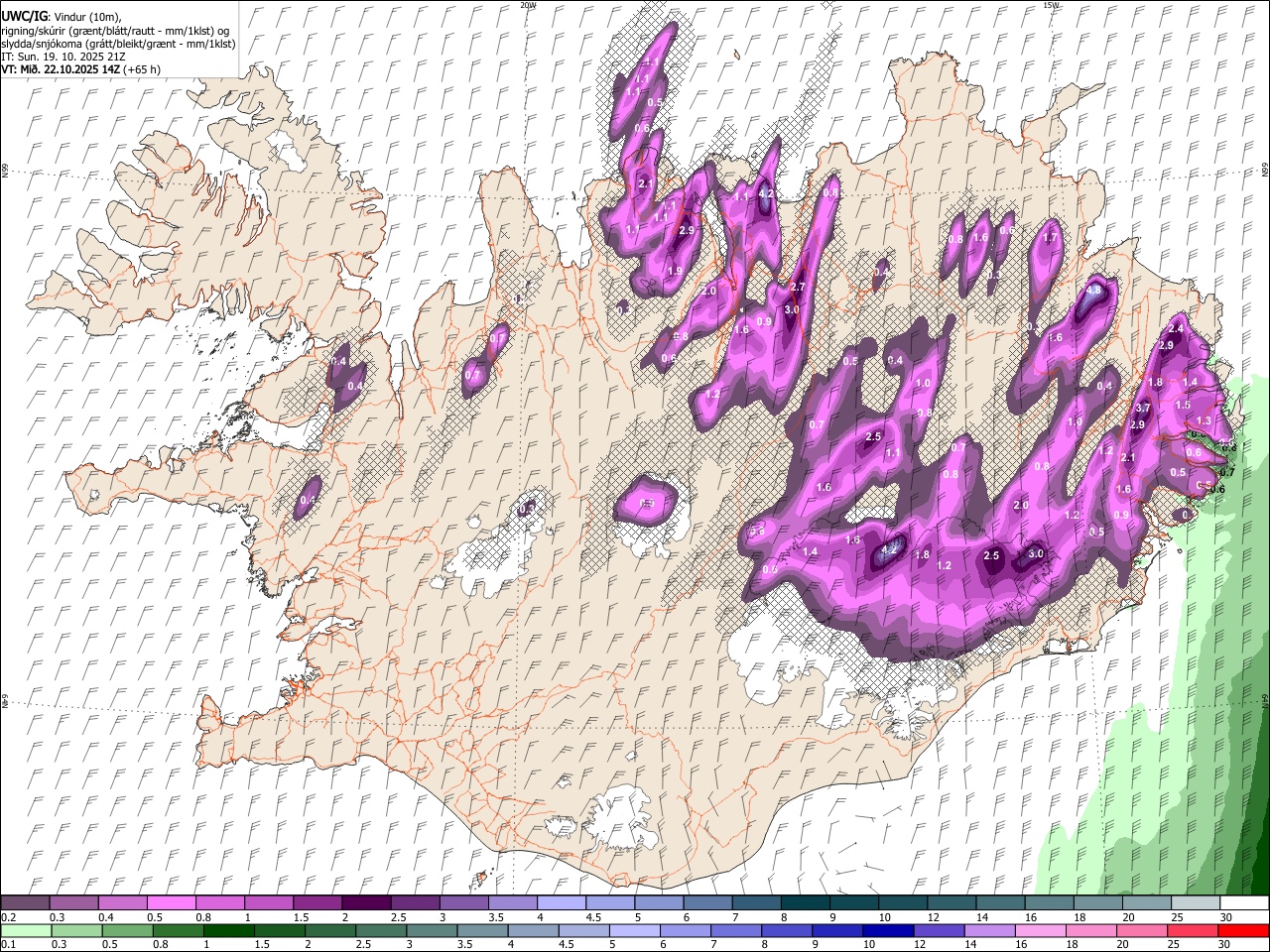Viewport: 1270px width, 952px height.
Task: Click the '20W' longitude label at the map top
Action: (528, 5)
